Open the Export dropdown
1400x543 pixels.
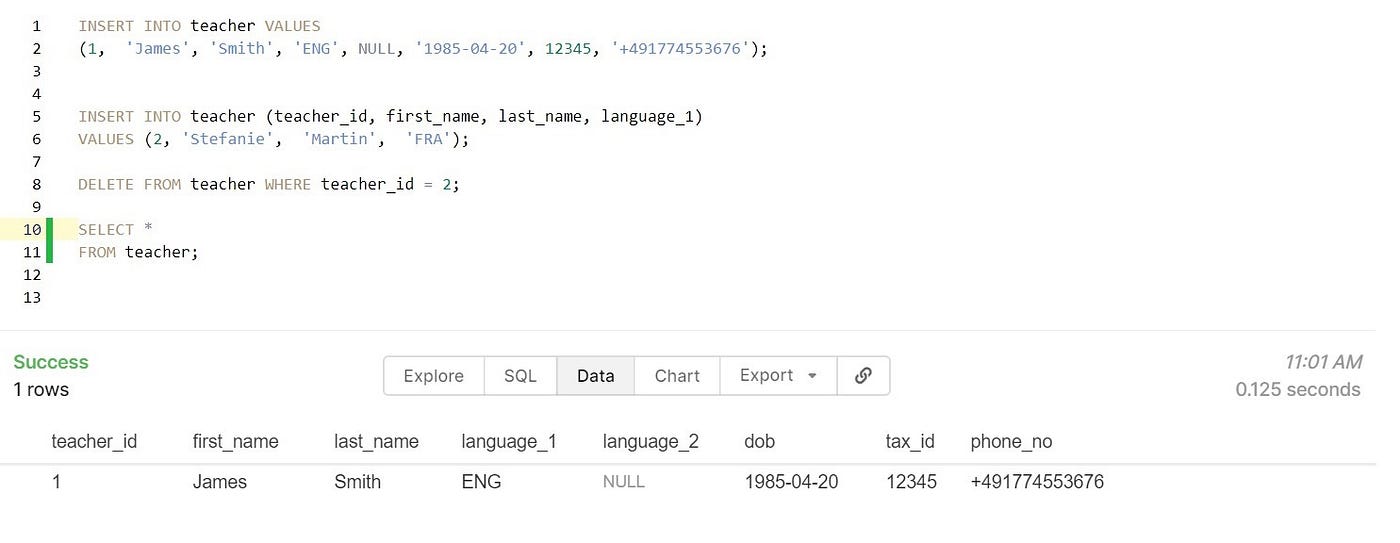(778, 376)
